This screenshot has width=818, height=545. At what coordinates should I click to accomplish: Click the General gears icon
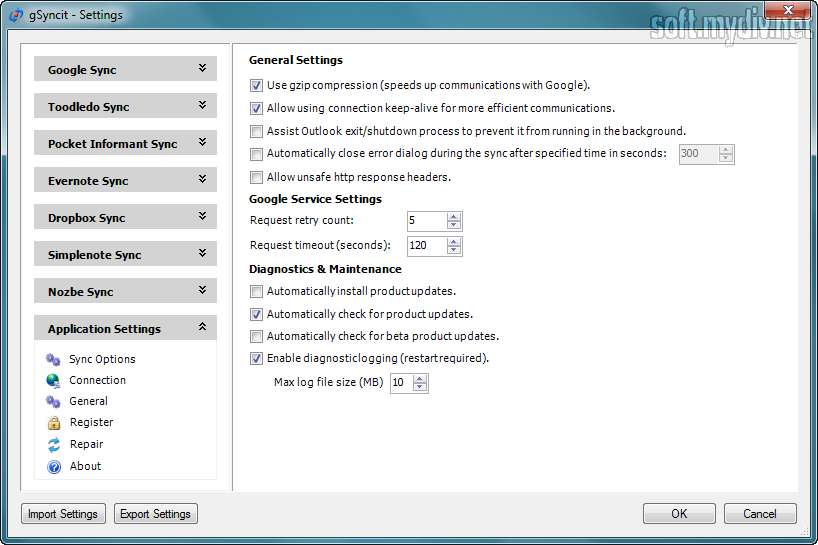click(x=53, y=401)
